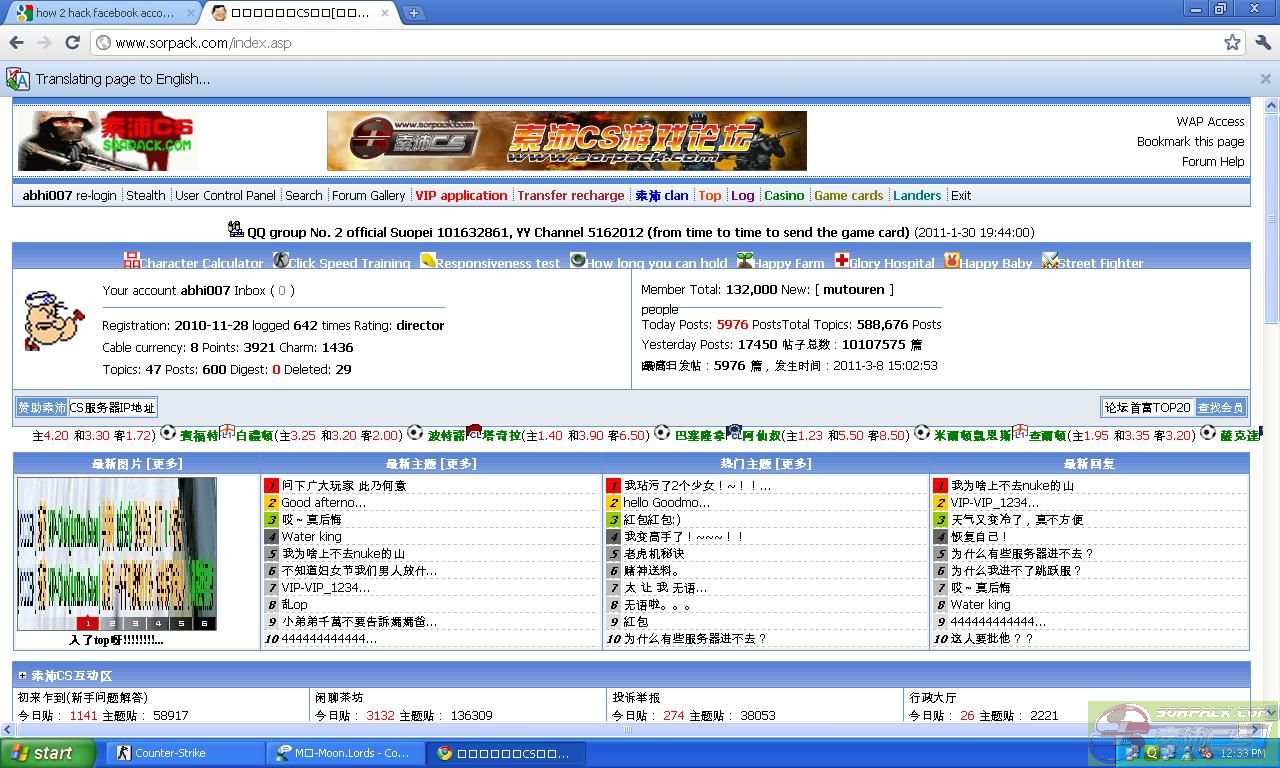Open the Chrome wrench settings menu
The height and width of the screenshot is (768, 1280).
click(1262, 43)
